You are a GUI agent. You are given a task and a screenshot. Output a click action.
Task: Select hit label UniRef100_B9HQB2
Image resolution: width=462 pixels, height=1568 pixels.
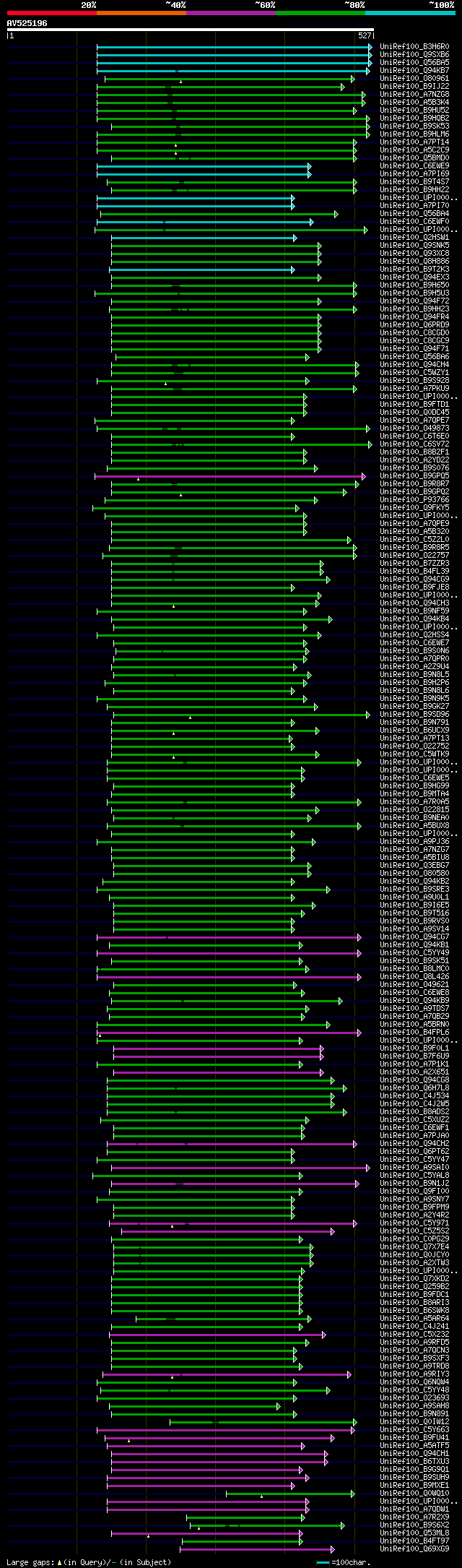[x=414, y=119]
